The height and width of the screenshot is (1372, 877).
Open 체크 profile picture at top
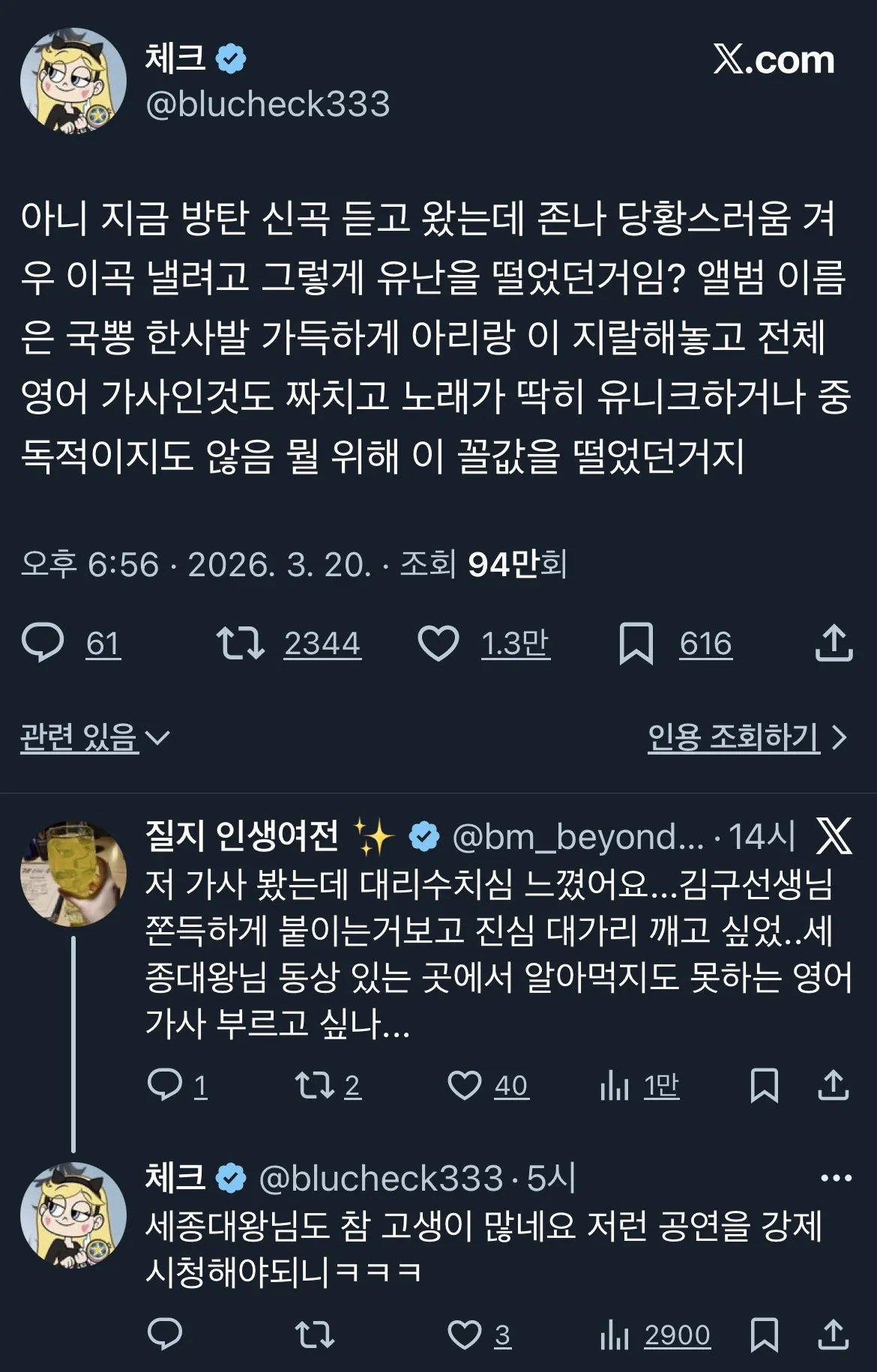(73, 81)
